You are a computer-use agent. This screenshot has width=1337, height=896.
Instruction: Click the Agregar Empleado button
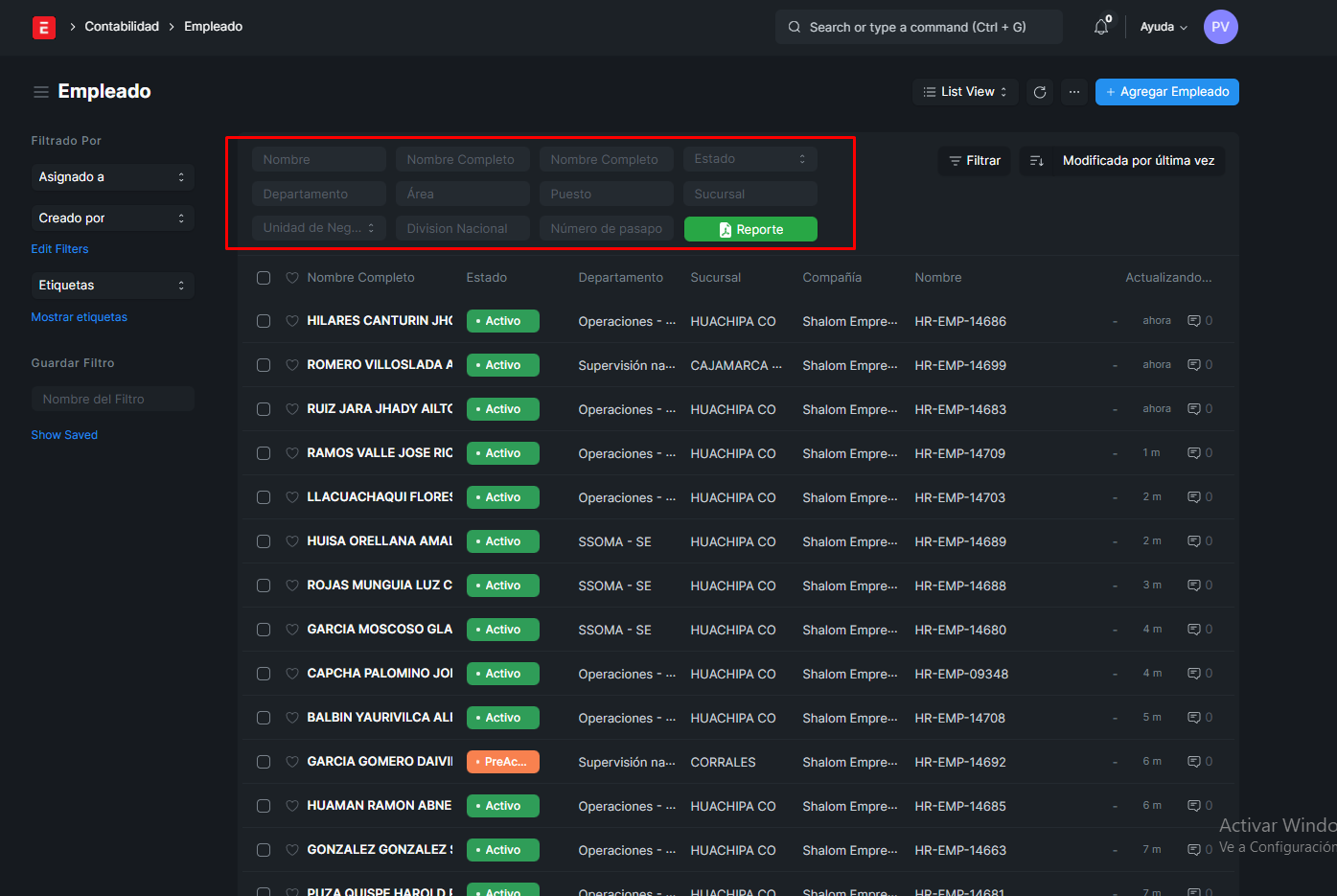coord(1166,92)
